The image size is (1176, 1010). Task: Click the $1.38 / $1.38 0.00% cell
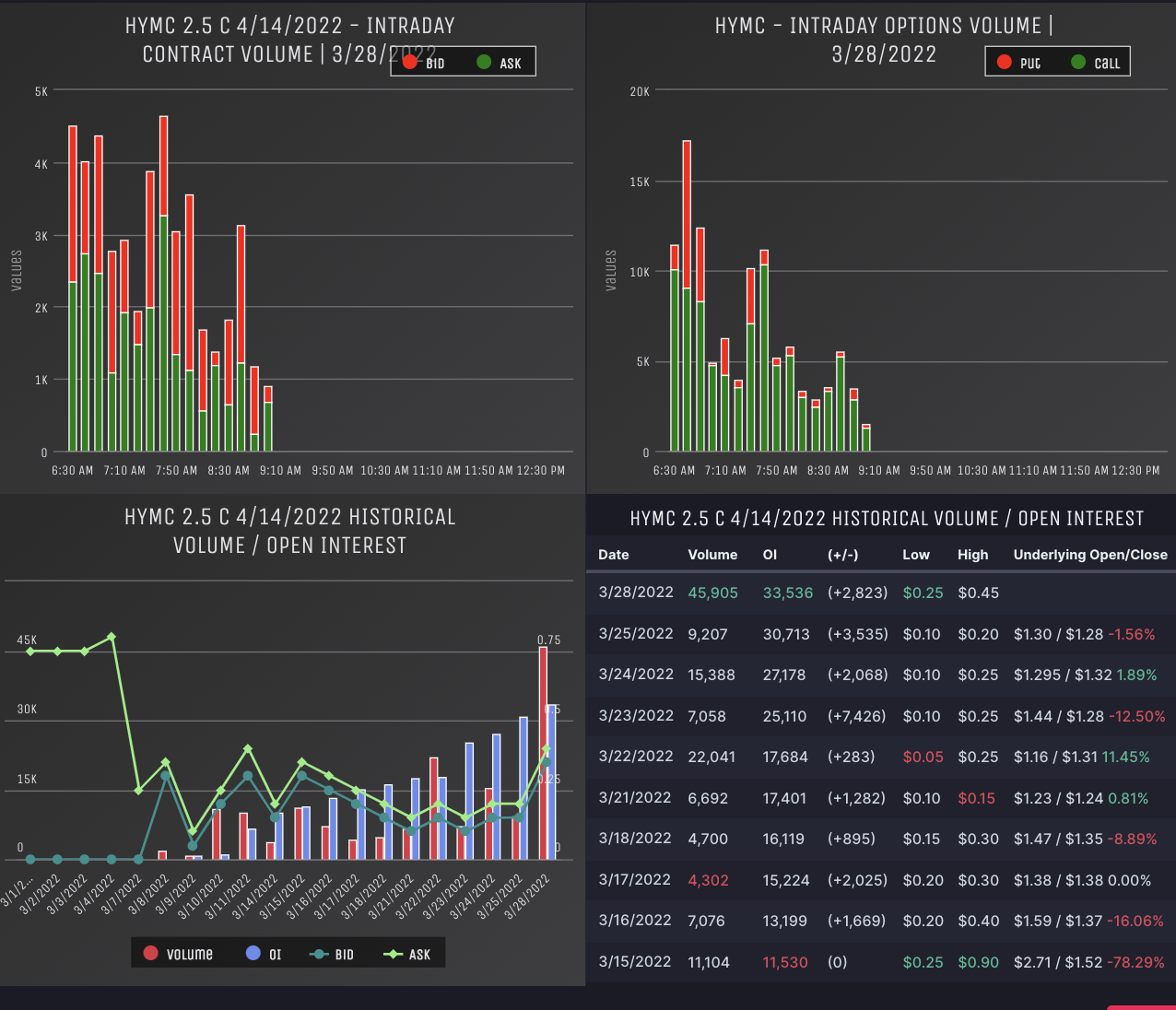[x=1082, y=881]
